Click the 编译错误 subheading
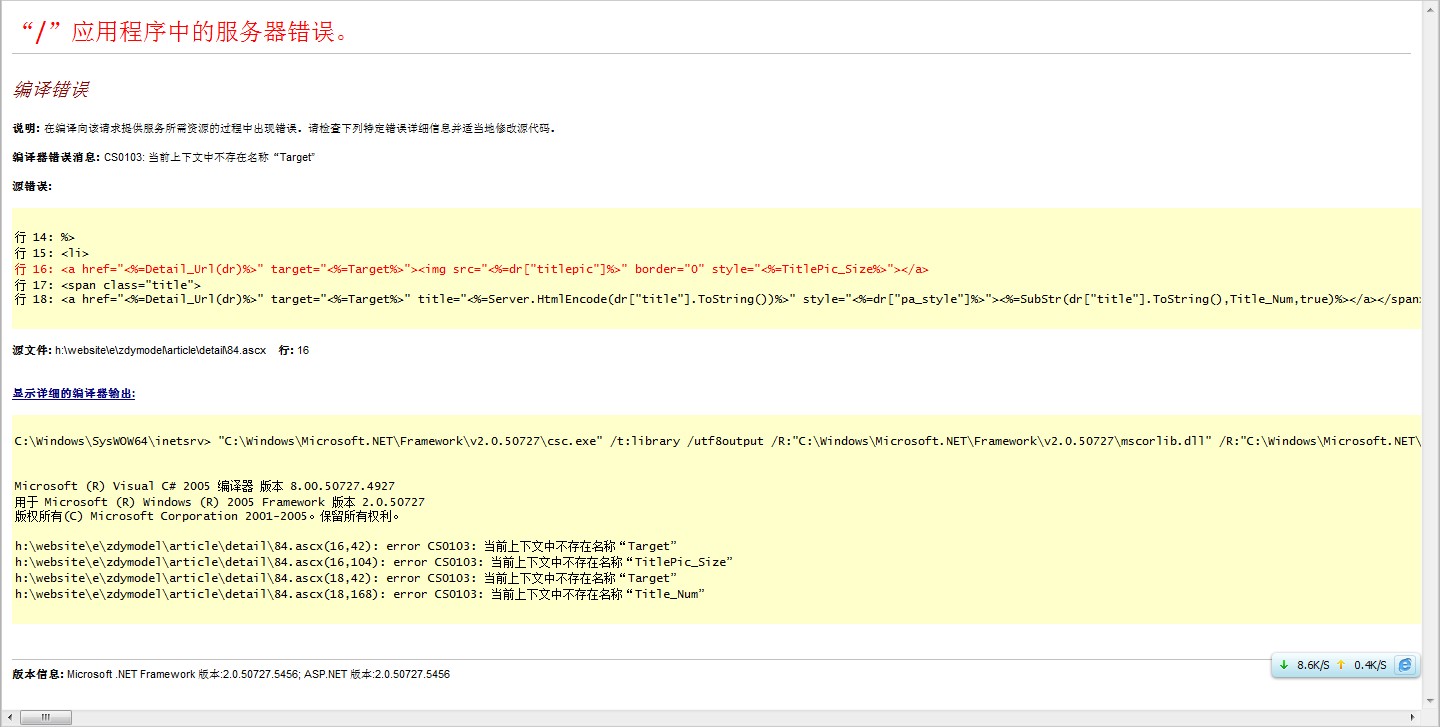1440x727 pixels. pos(51,90)
